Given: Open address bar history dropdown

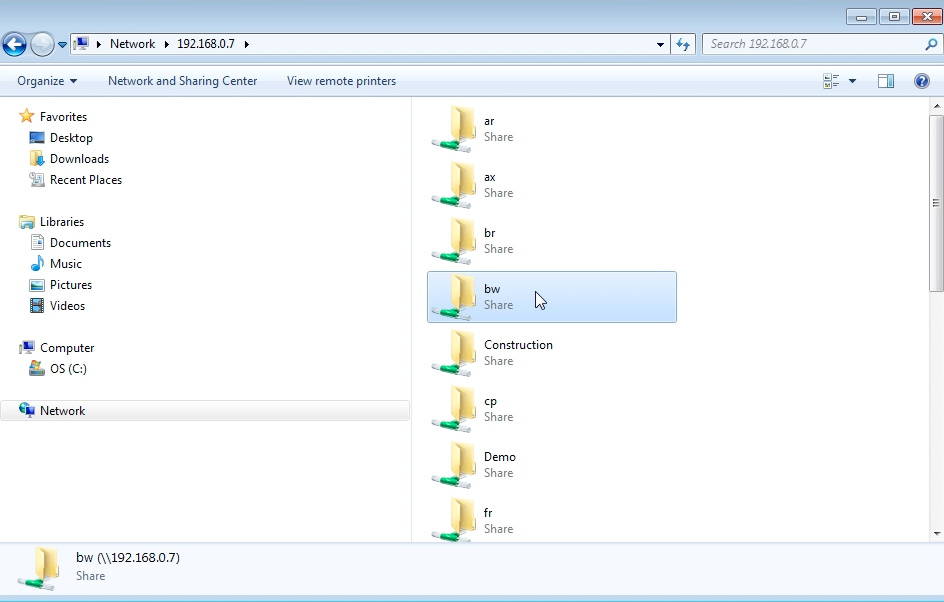Looking at the screenshot, I should [660, 44].
